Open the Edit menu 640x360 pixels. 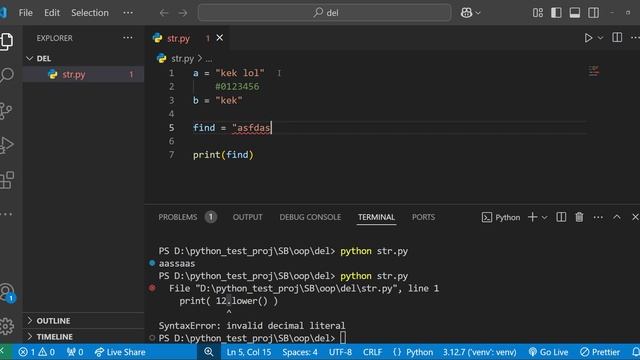coord(52,13)
